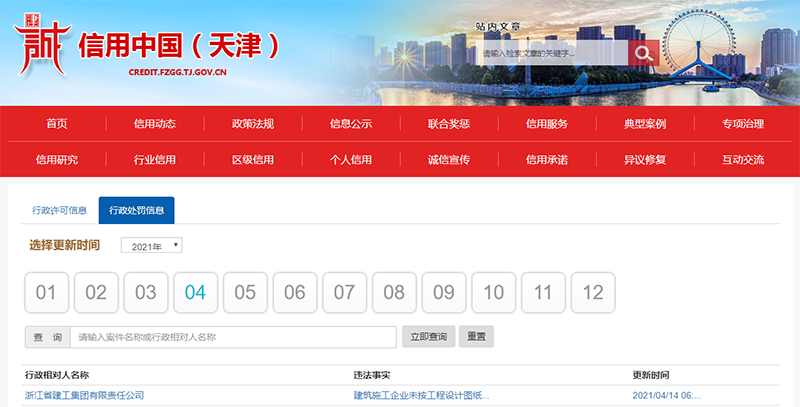Screen dimensions: 800x407
Task: Switch to the 行政许可信息 tab
Action: point(59,210)
